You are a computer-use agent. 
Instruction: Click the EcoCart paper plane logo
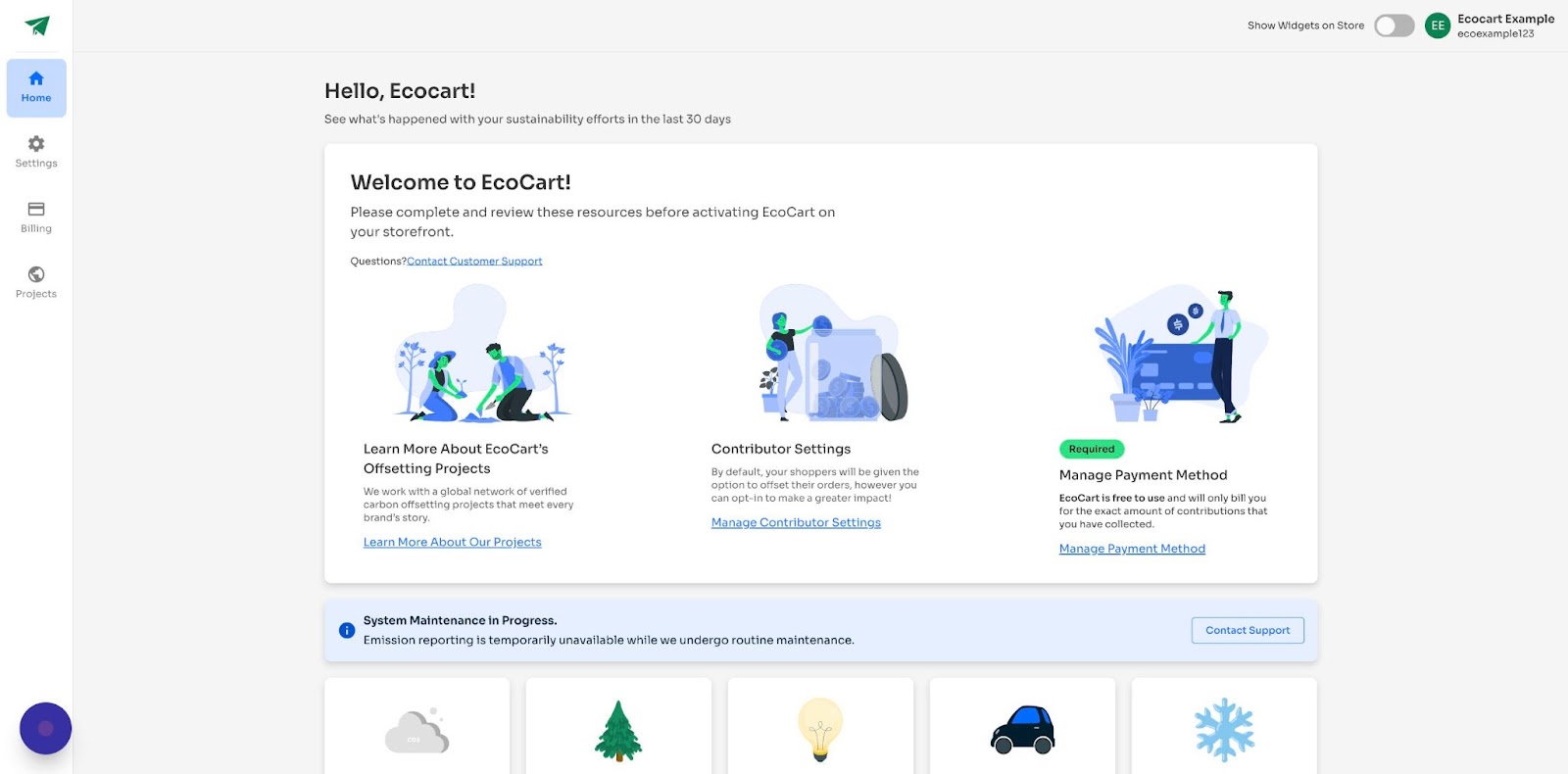[x=36, y=25]
